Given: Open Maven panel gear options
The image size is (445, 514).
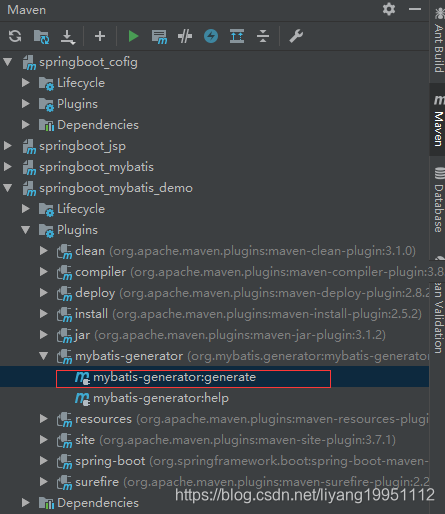Looking at the screenshot, I should click(389, 9).
